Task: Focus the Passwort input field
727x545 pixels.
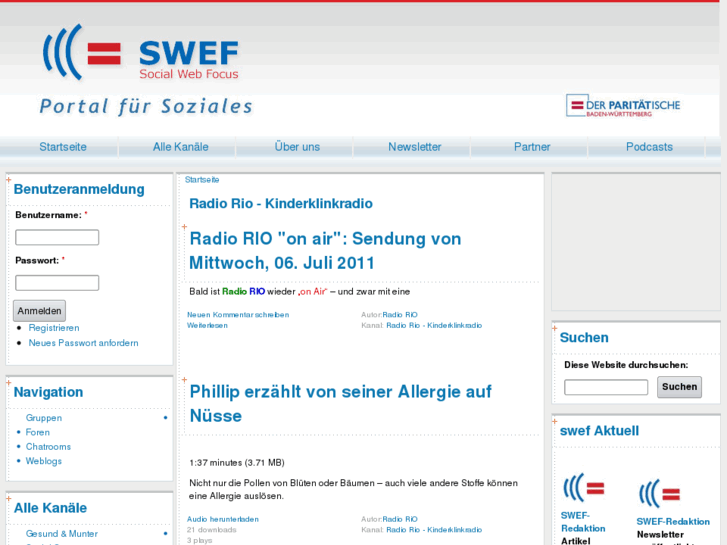Action: tap(57, 283)
